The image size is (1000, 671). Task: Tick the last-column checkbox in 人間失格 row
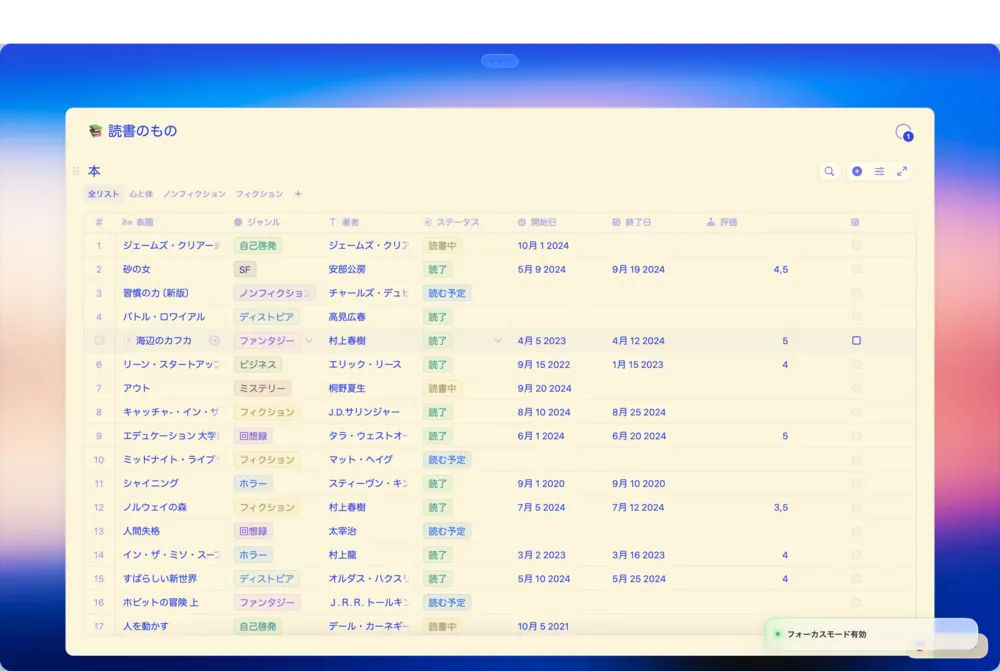(857, 531)
